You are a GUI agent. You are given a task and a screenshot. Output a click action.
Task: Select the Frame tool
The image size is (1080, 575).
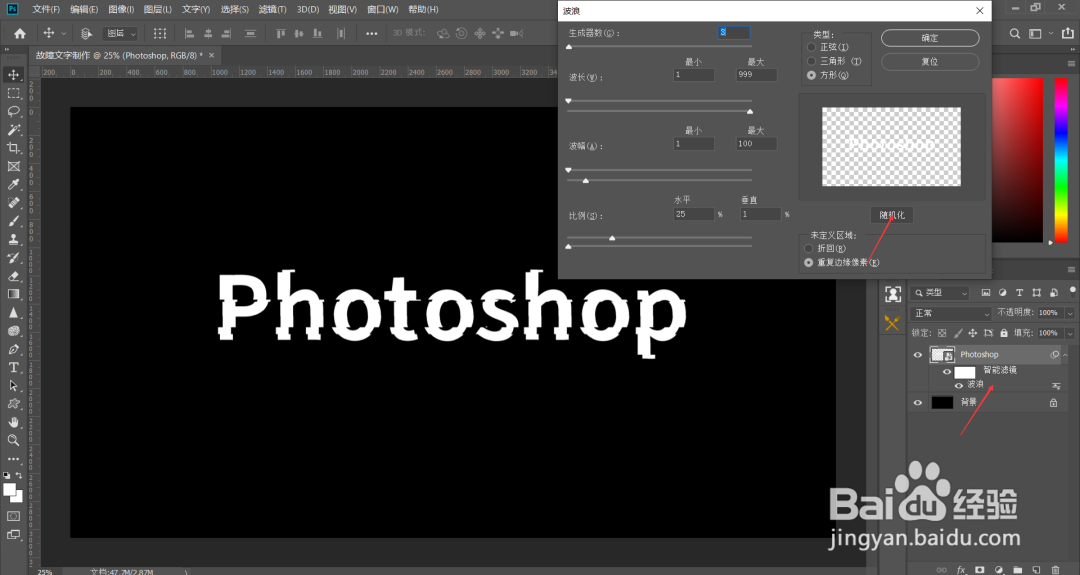tap(14, 166)
